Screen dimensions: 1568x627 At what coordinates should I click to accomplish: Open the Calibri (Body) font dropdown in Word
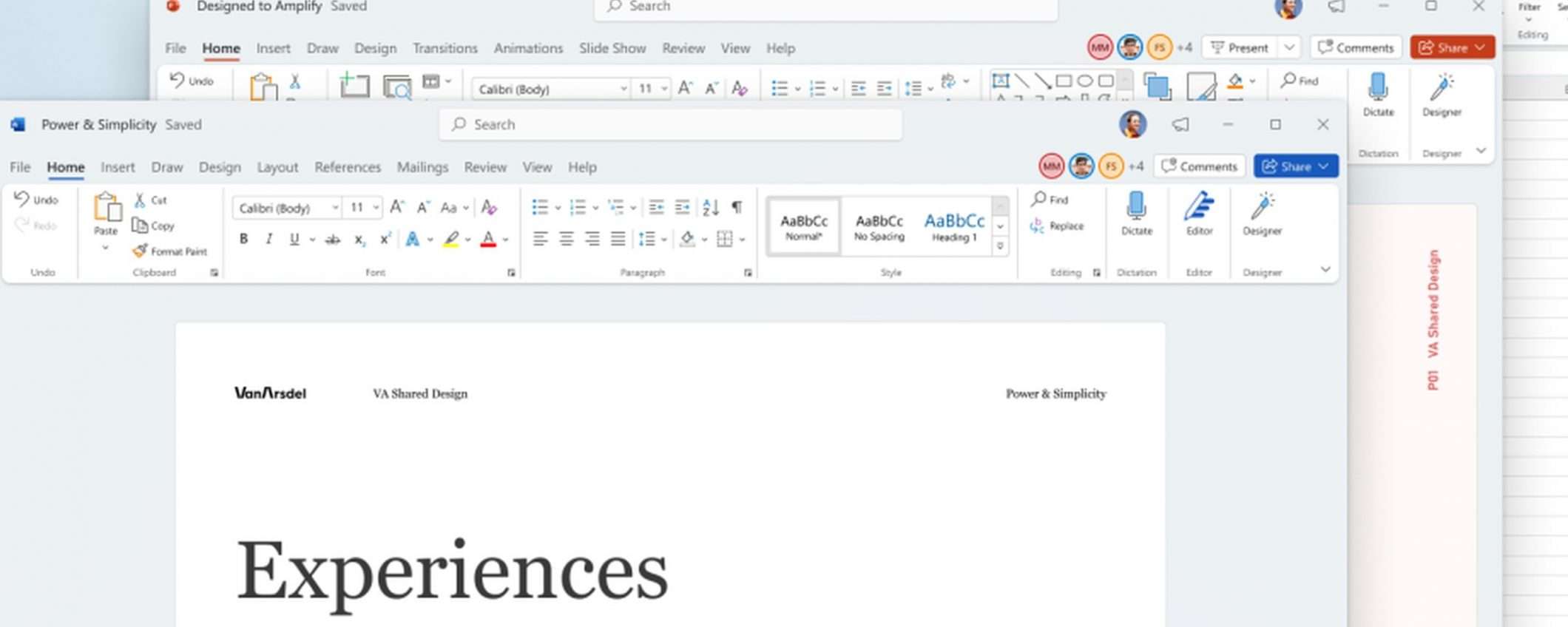335,208
